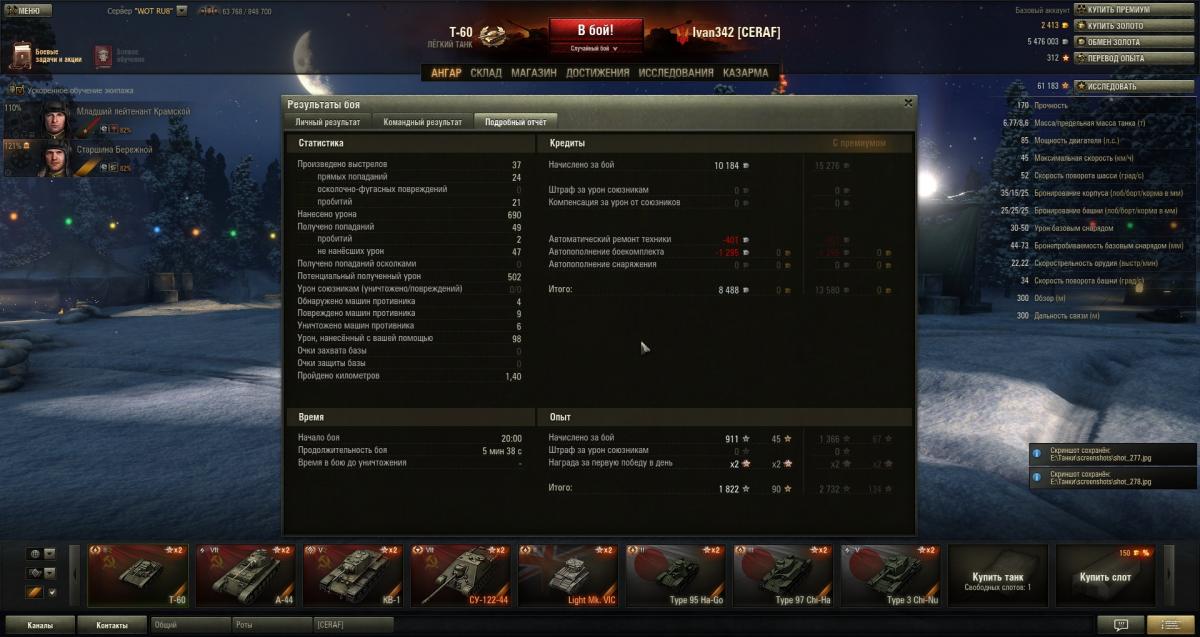The width and height of the screenshot is (1200, 637).
Task: Toggle the favorite tanks stripe filter
Action: click(34, 592)
